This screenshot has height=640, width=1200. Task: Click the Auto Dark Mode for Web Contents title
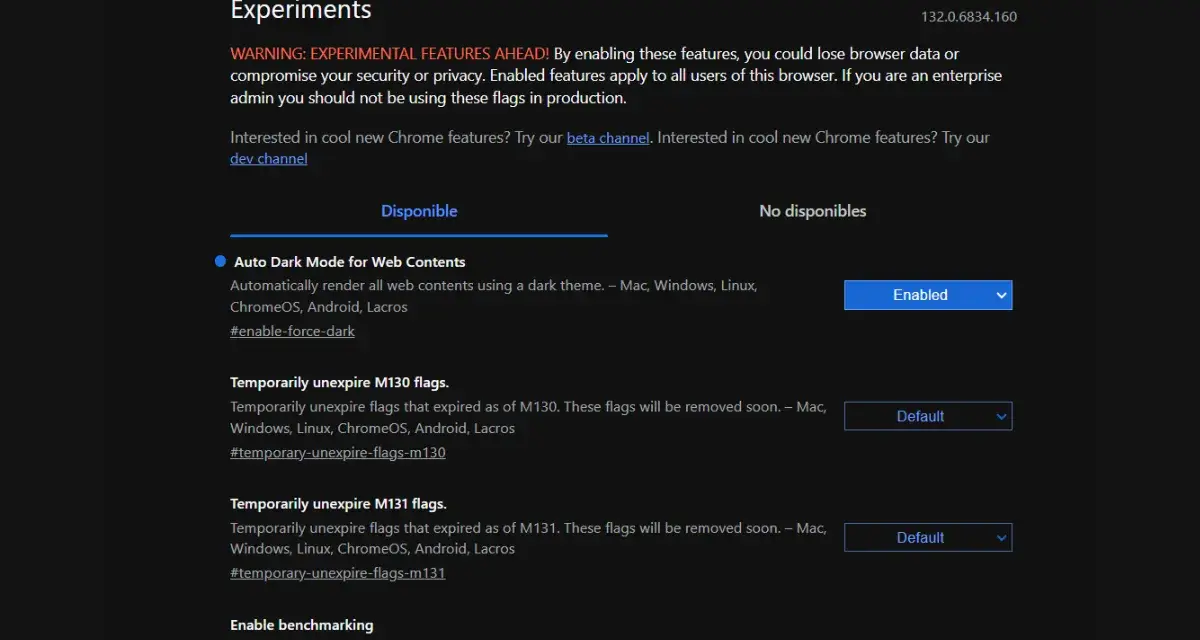[x=350, y=262]
